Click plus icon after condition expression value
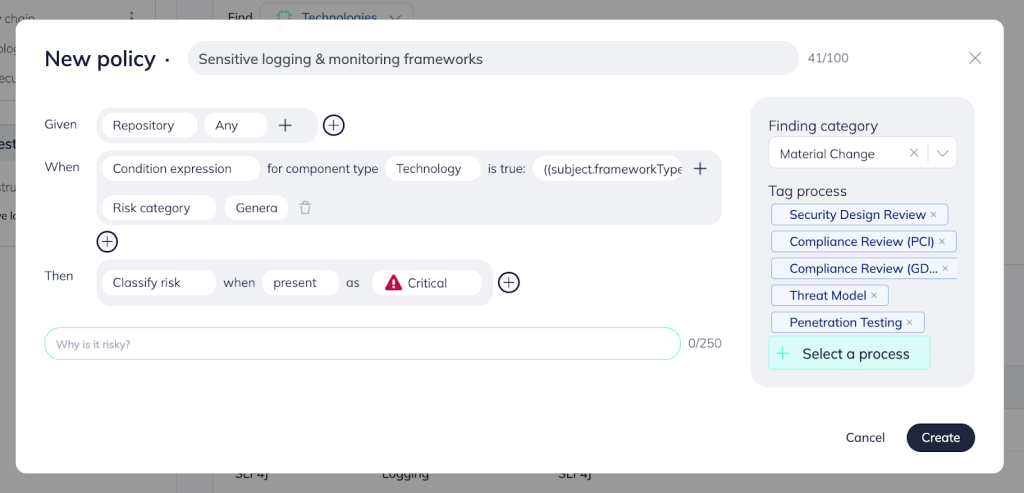This screenshot has height=493, width=1024. coord(700,169)
